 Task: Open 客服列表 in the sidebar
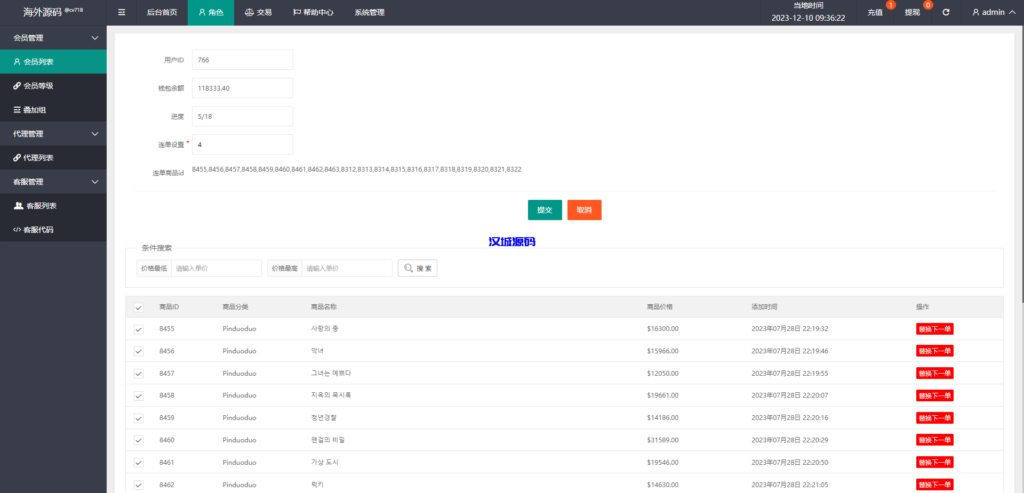[x=40, y=206]
